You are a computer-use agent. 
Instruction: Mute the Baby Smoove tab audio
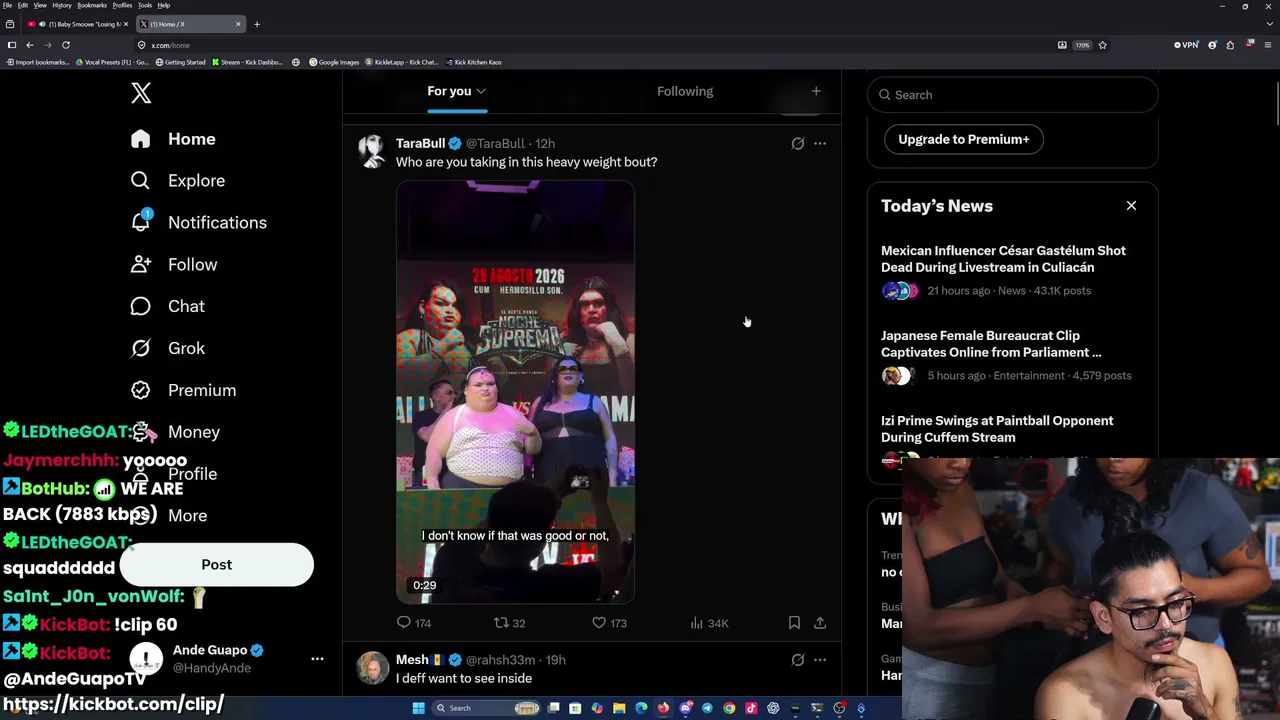tap(42, 24)
